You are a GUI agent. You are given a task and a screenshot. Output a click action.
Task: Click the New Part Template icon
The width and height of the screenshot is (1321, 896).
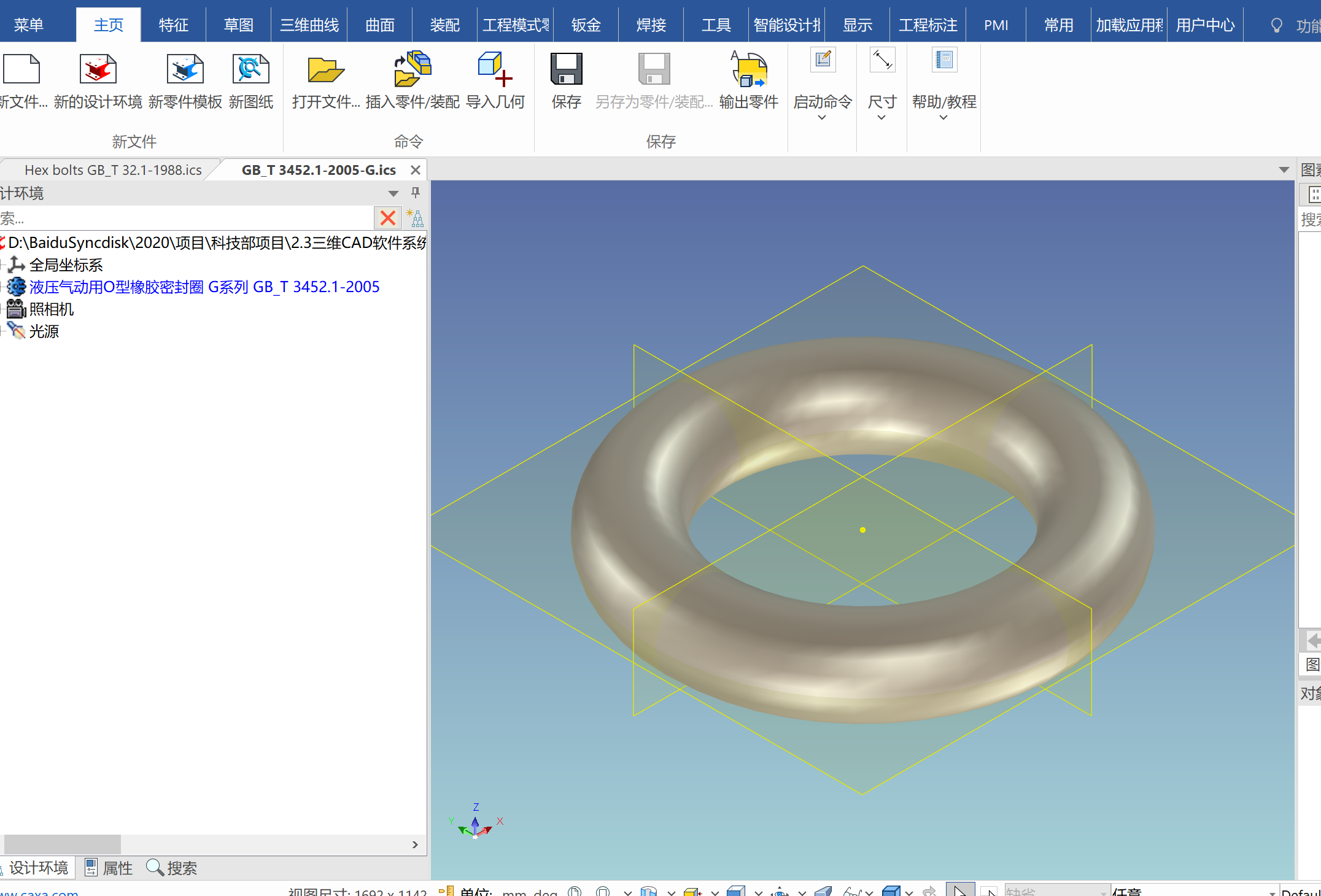[x=185, y=70]
